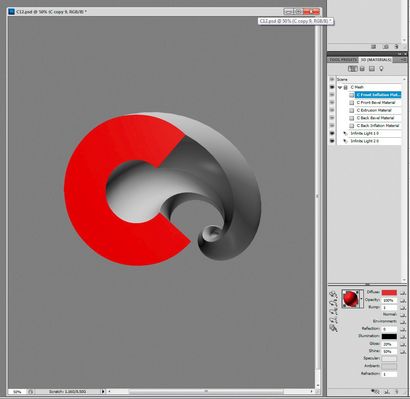Click new material icon at 3D panel bottom
The width and height of the screenshot is (410, 399).
click(x=387, y=392)
